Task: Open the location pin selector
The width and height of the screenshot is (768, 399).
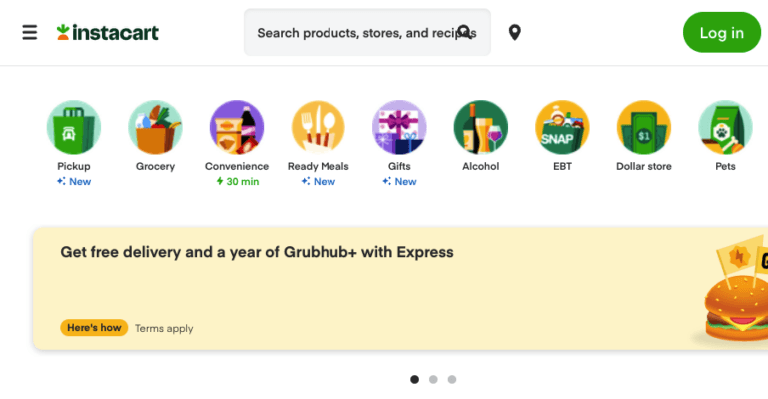Action: [514, 32]
